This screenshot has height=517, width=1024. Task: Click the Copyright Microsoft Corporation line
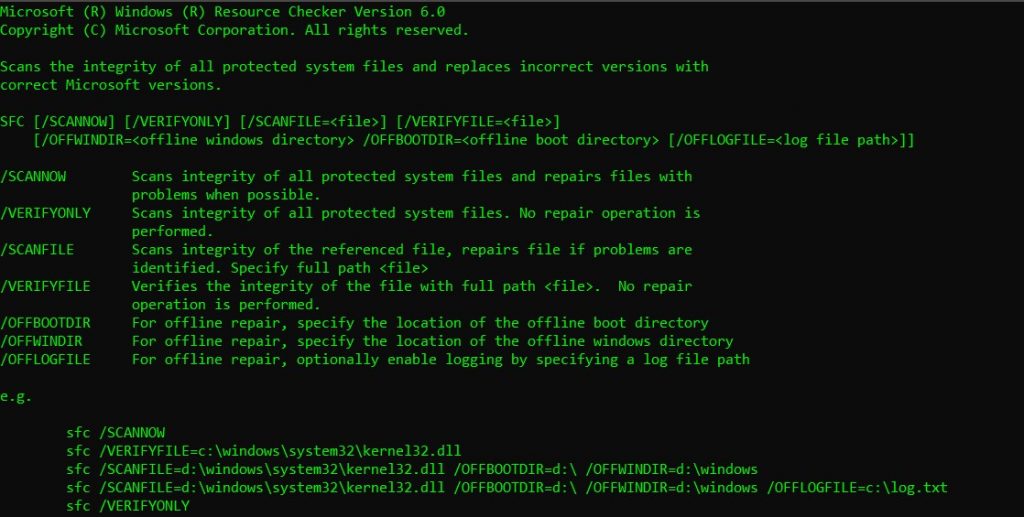234,30
